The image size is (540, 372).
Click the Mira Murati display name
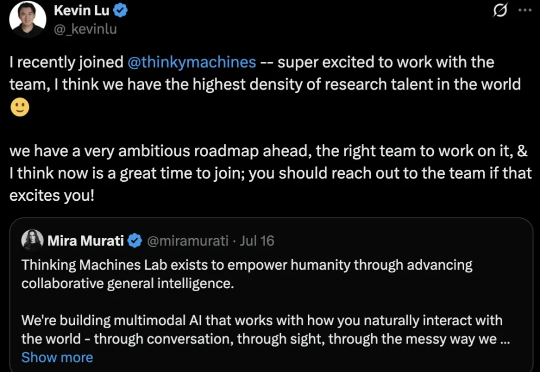coord(85,240)
